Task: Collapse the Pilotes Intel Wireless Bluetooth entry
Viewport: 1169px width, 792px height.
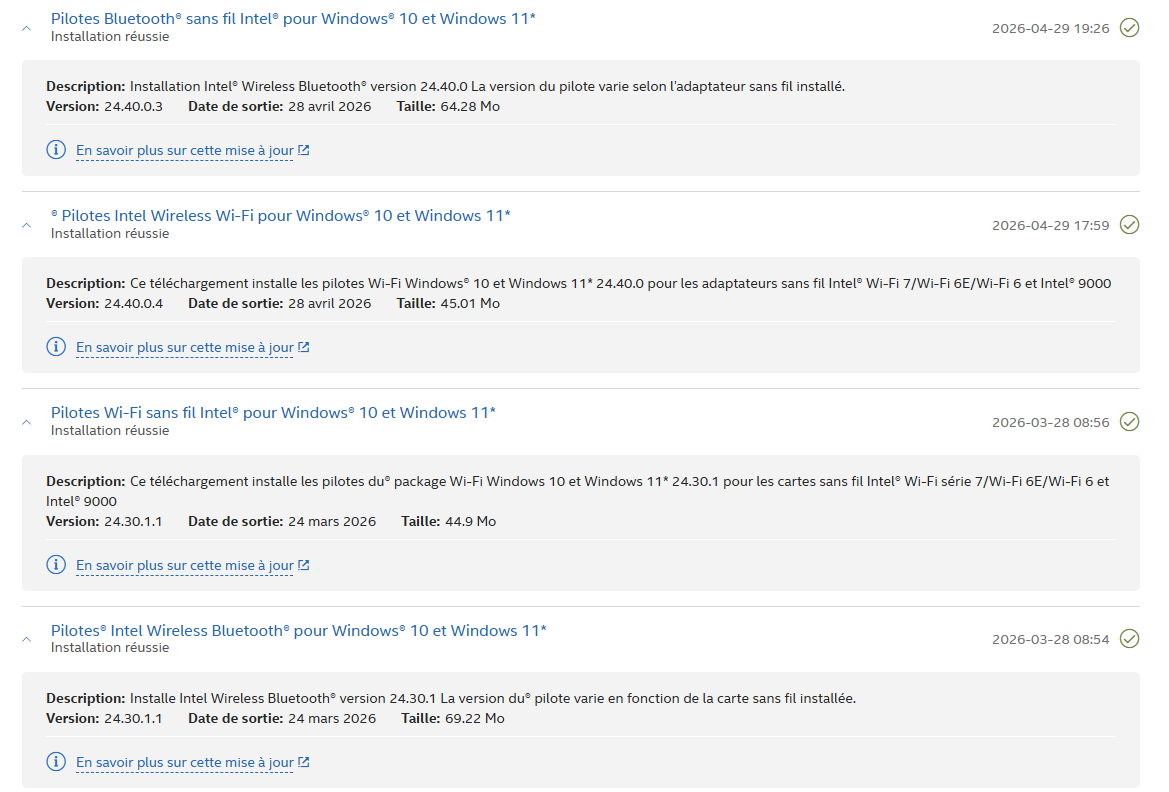Action: pyautogui.click(x=27, y=639)
